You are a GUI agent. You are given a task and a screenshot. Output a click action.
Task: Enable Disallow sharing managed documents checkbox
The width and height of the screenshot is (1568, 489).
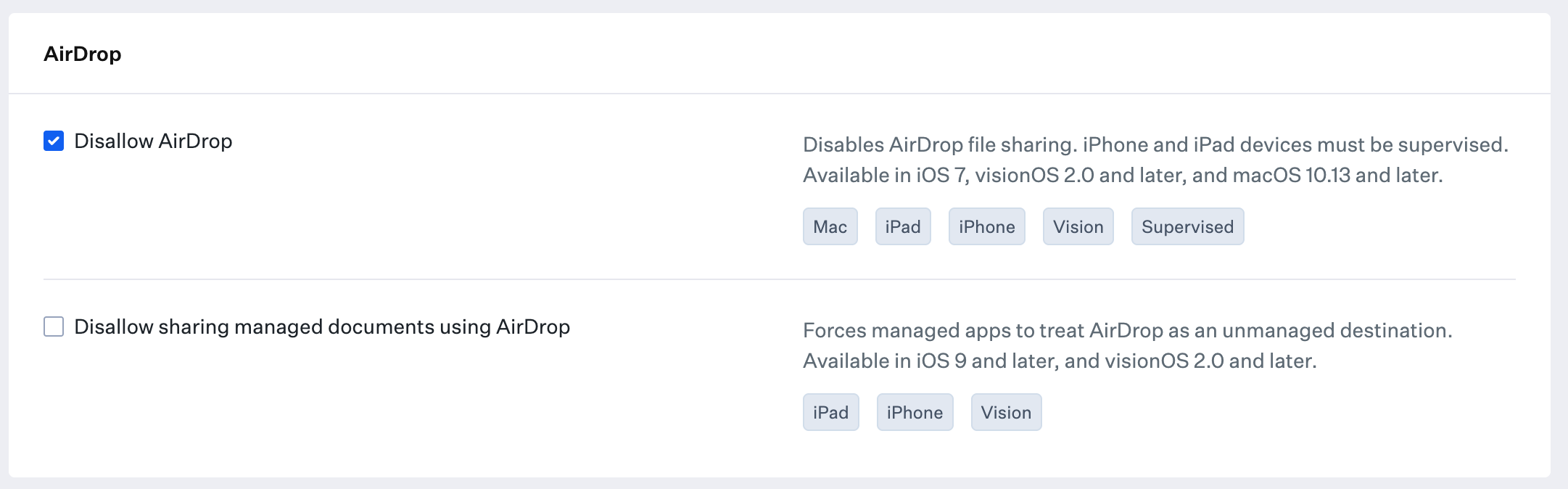(54, 326)
